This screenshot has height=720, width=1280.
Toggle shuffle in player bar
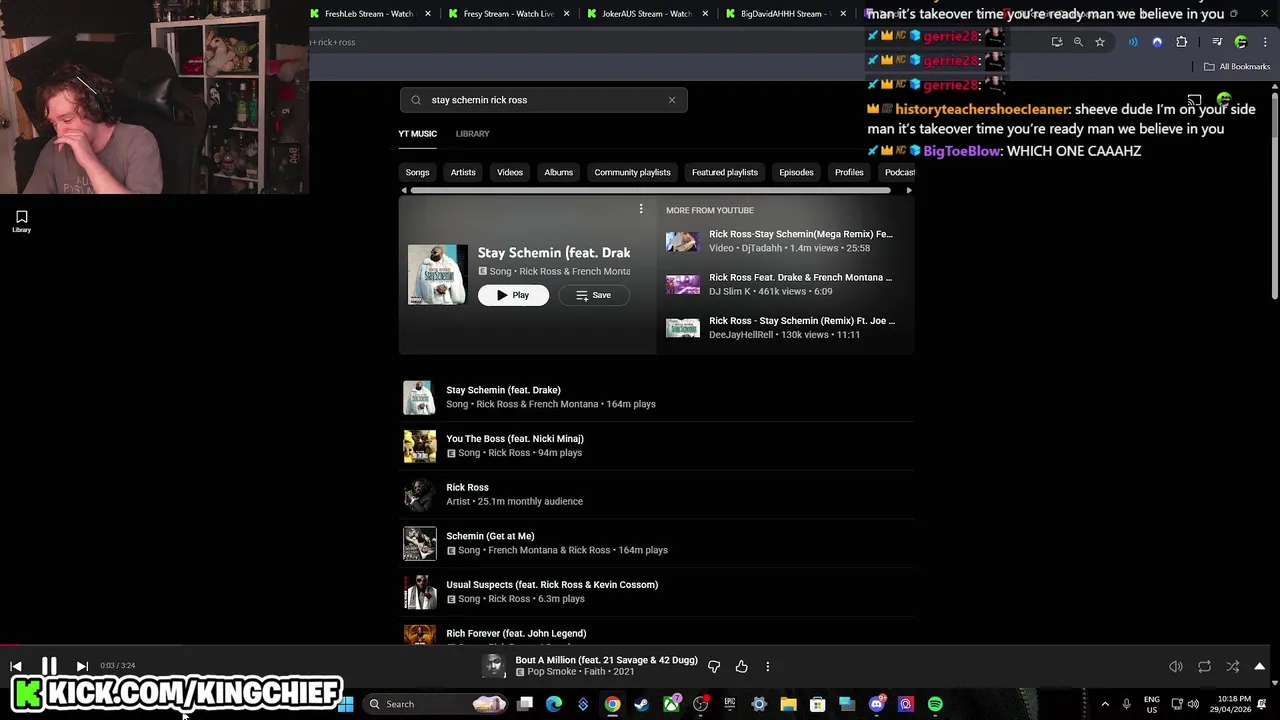click(x=1233, y=666)
